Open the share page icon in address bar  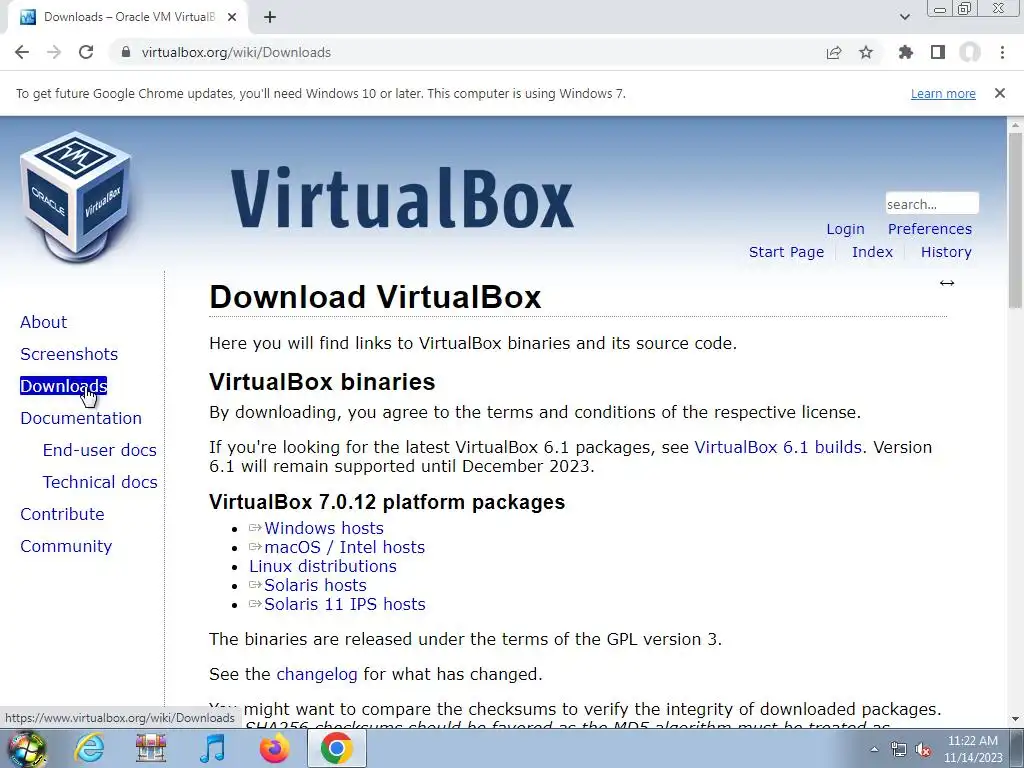click(833, 52)
